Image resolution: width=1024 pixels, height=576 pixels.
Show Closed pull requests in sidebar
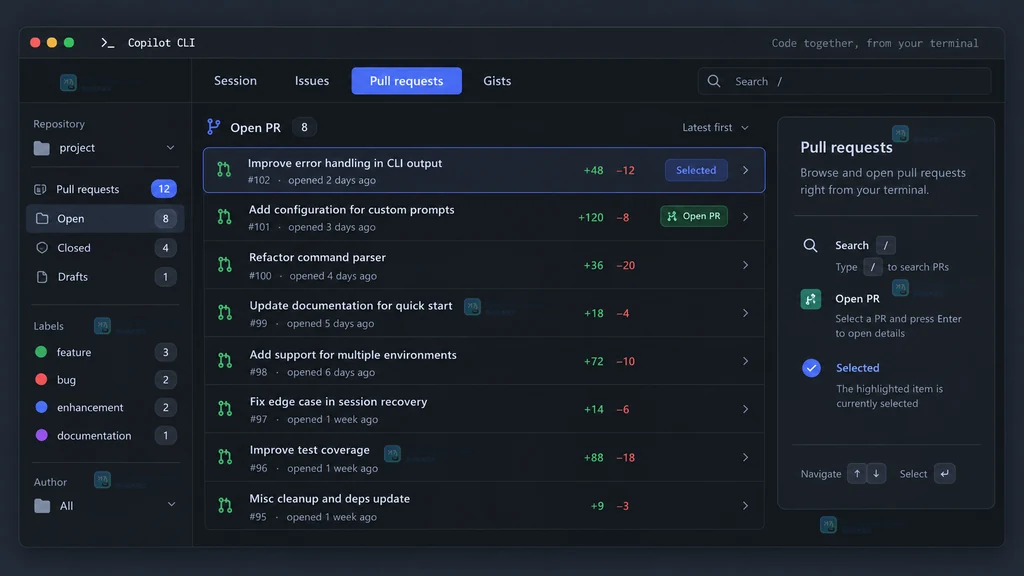104,248
